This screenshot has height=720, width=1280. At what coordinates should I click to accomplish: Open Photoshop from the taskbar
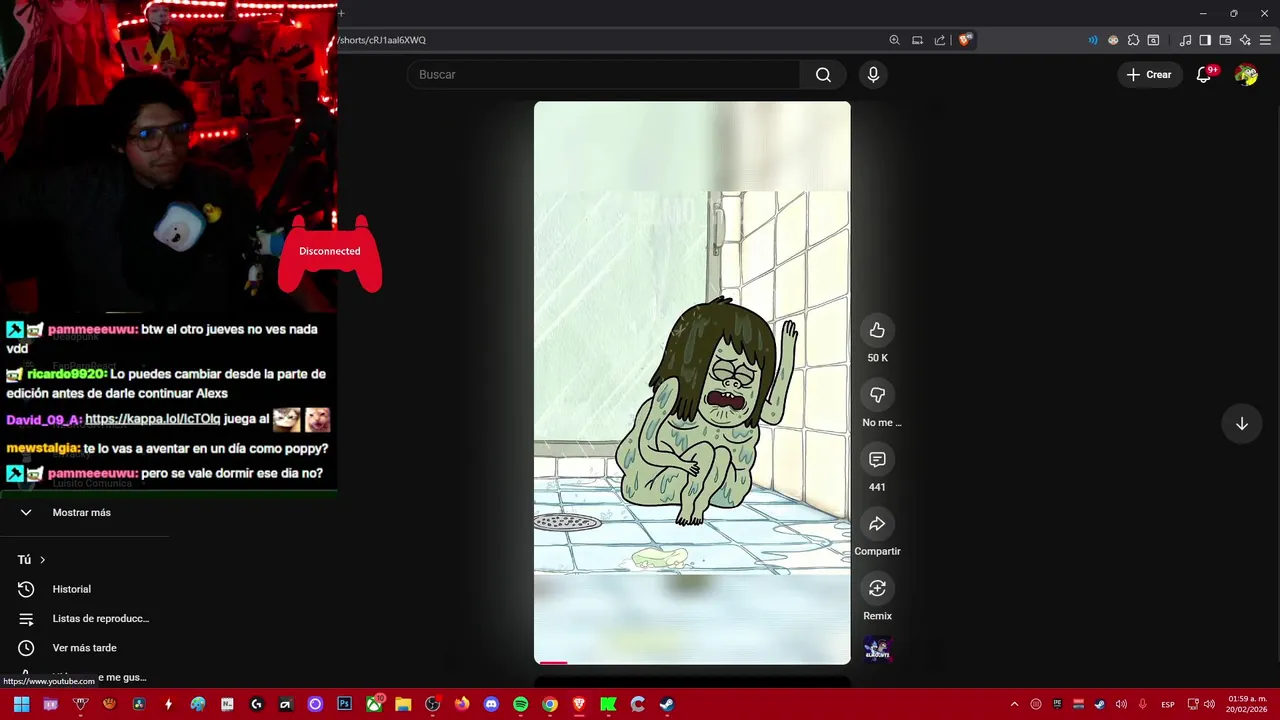pyautogui.click(x=344, y=704)
